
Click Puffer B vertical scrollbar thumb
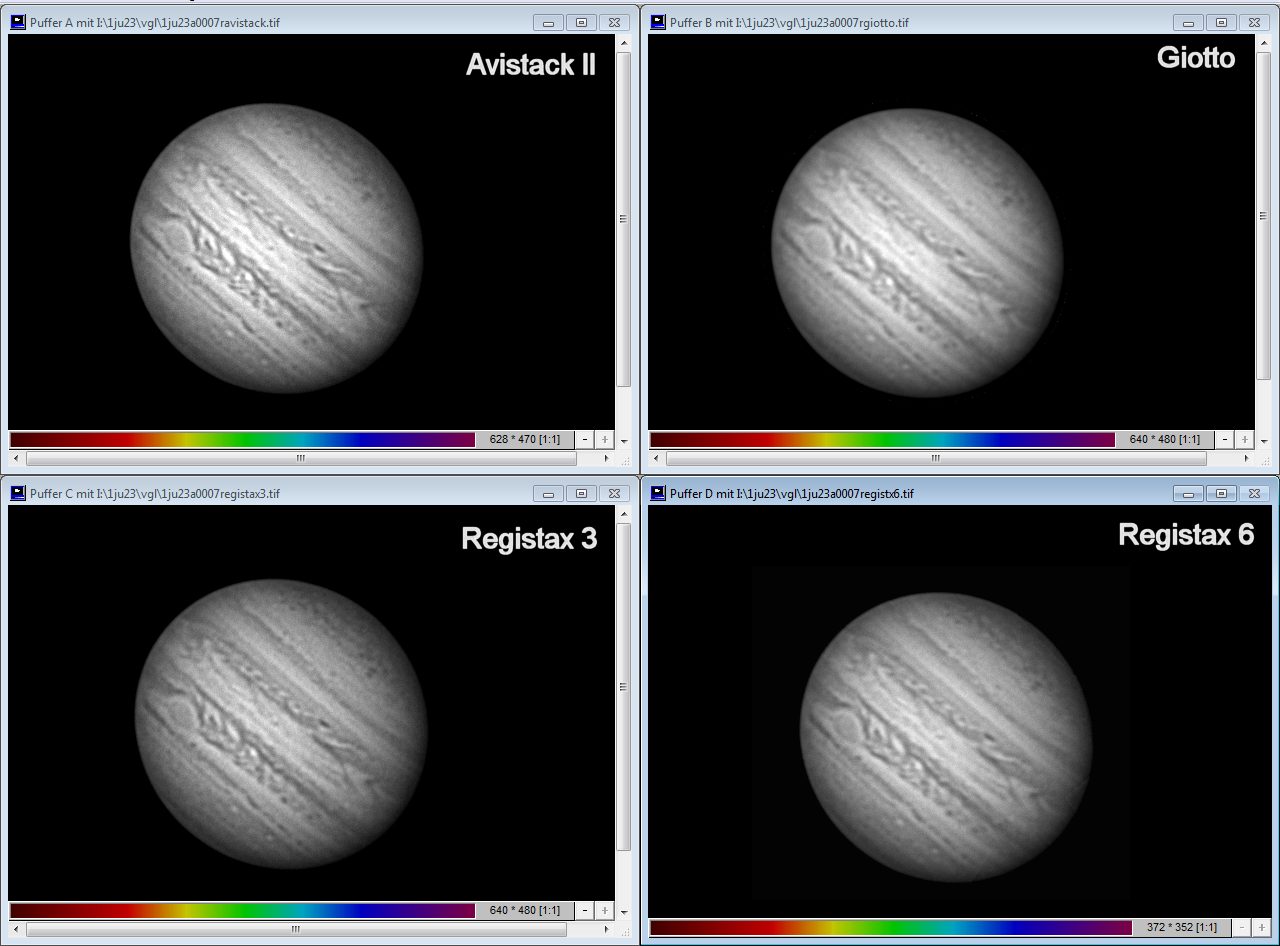1264,215
